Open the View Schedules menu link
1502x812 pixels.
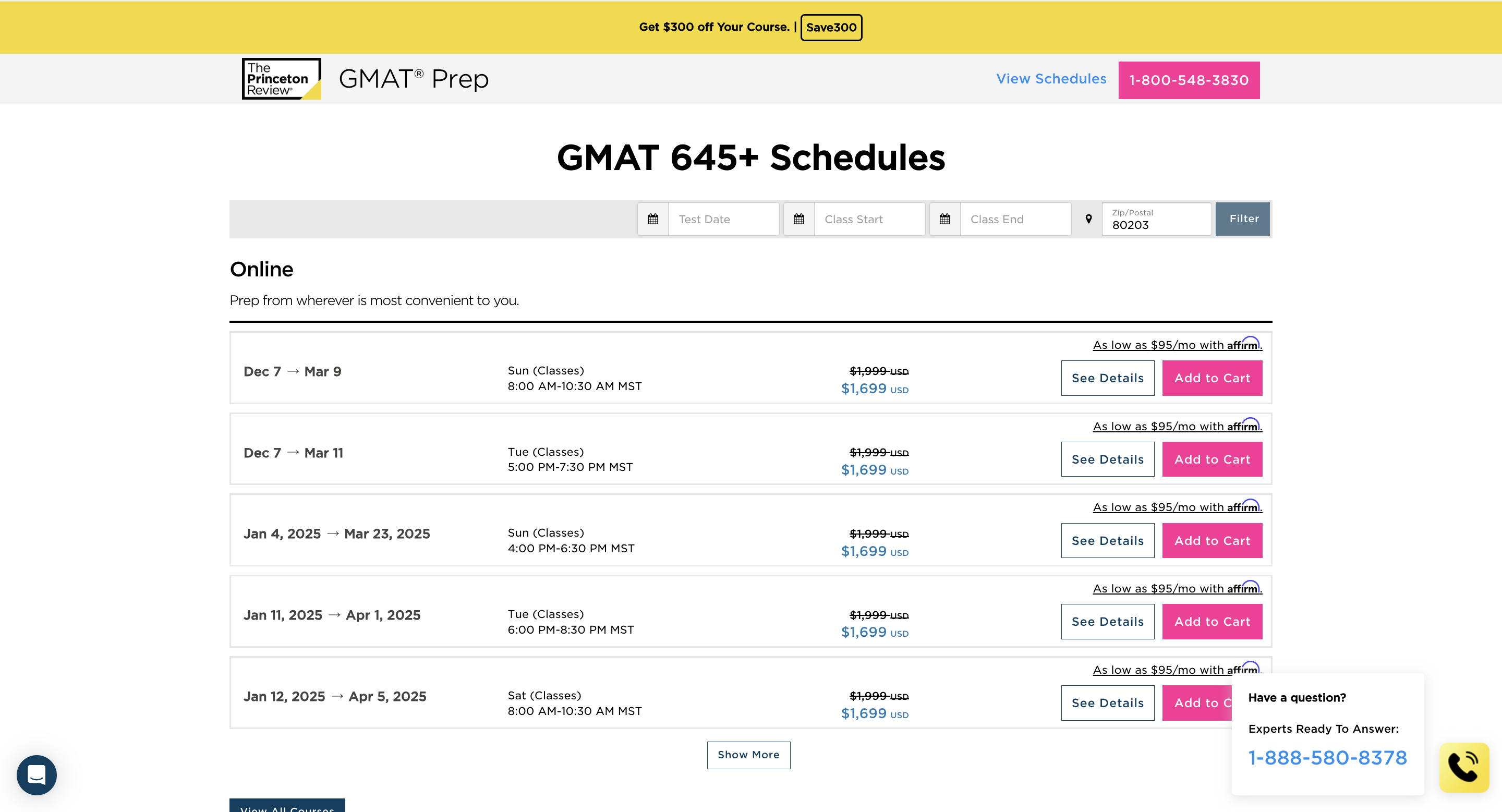(x=1051, y=79)
